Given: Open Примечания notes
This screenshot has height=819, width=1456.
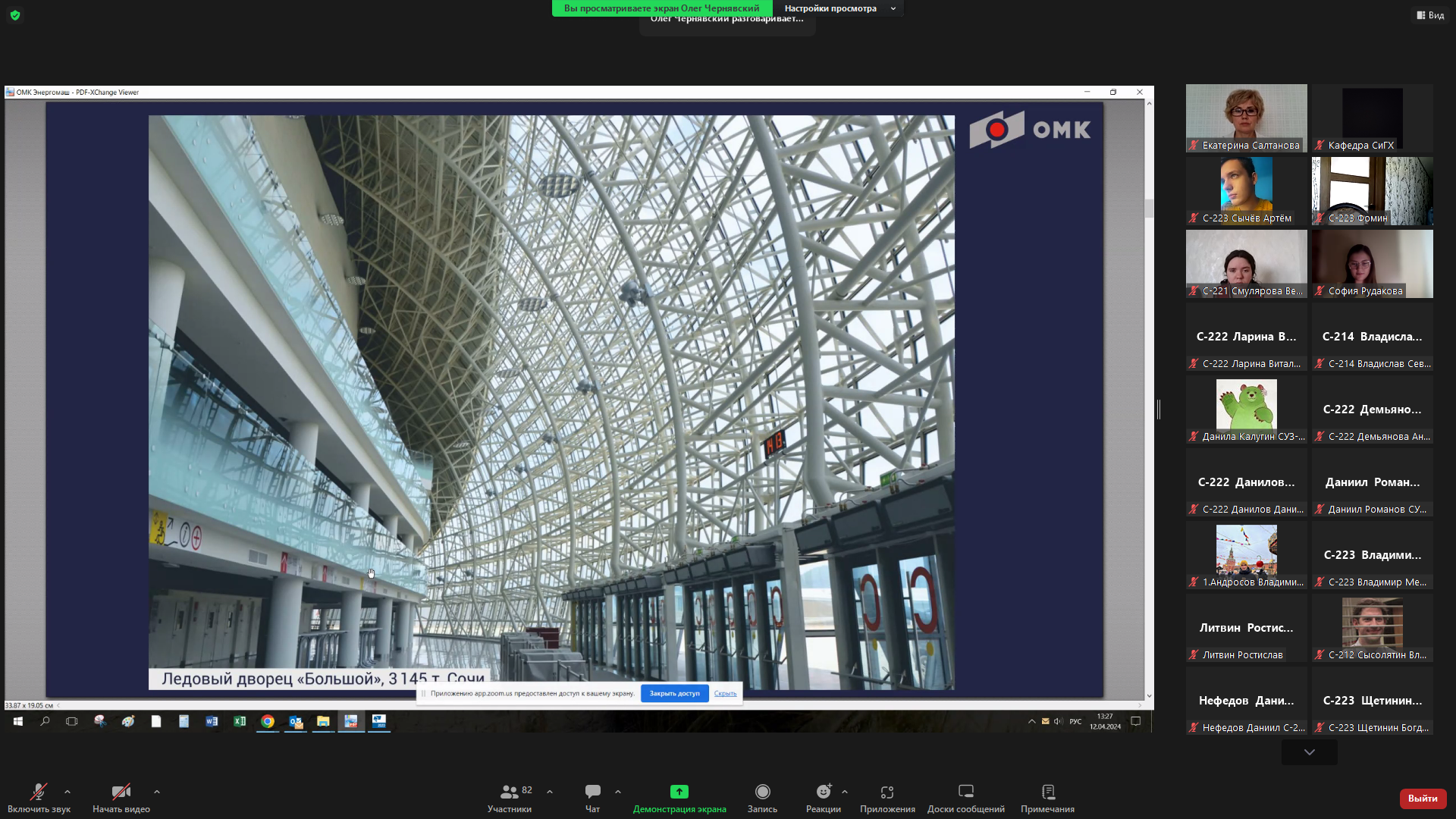Looking at the screenshot, I should click(1047, 798).
